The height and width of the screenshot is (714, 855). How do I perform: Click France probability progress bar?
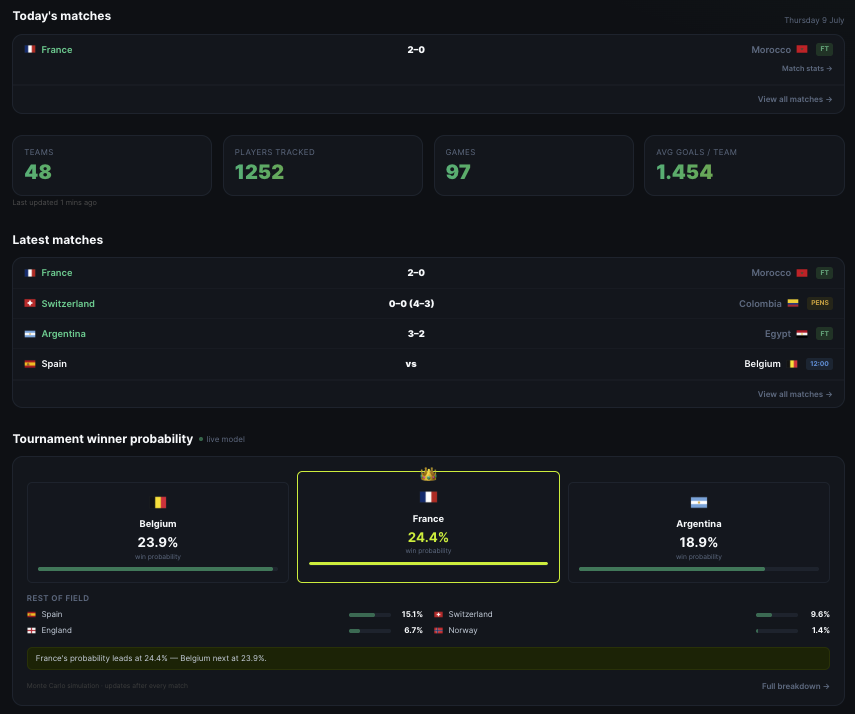428,563
